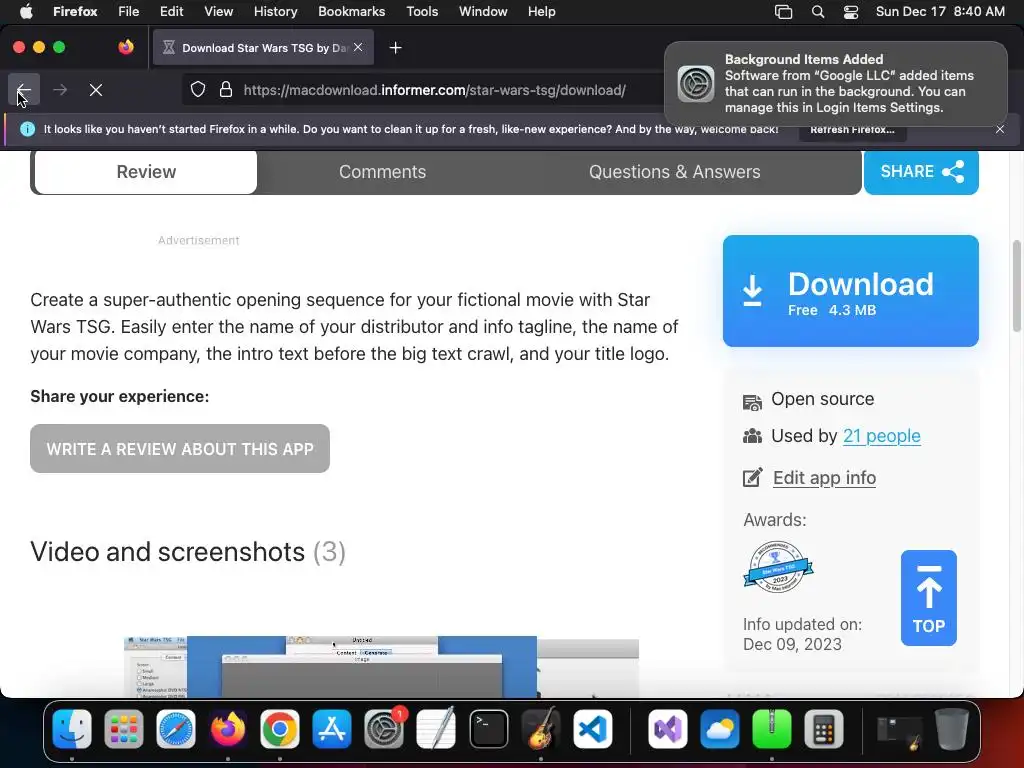Click the tracking protection shield icon
Screen dimensions: 1024x768
(198, 89)
